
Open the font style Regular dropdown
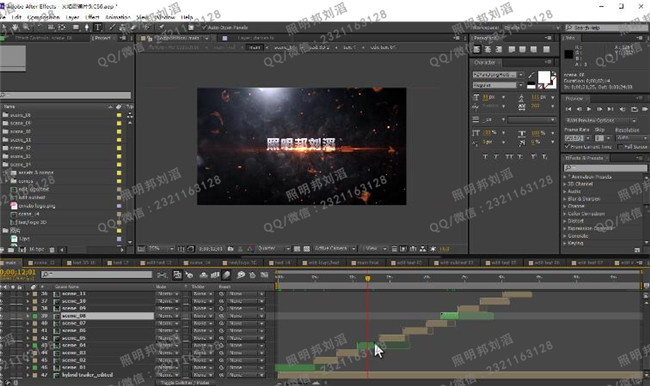(497, 85)
